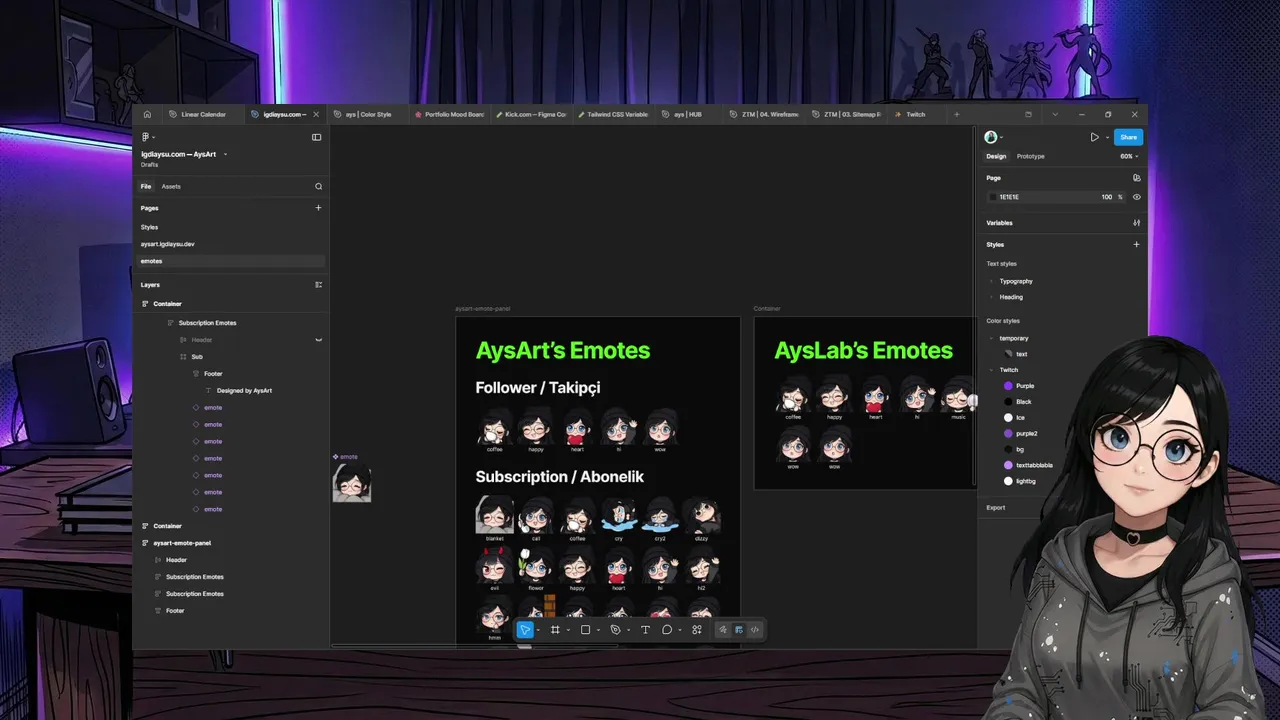The height and width of the screenshot is (720, 1280).
Task: Open the Variables settings icon
Action: pos(1137,223)
